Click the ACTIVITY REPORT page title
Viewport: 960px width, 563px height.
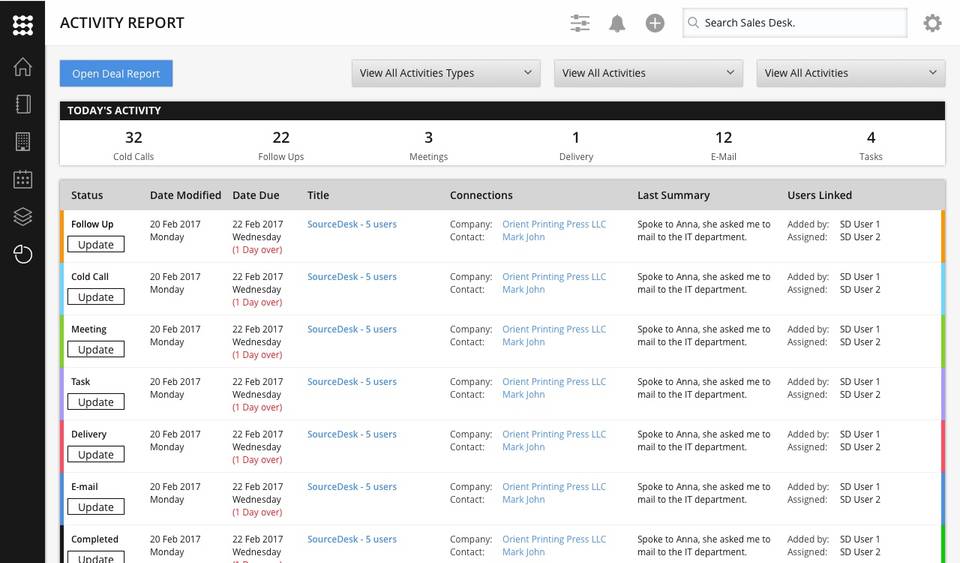coord(122,23)
